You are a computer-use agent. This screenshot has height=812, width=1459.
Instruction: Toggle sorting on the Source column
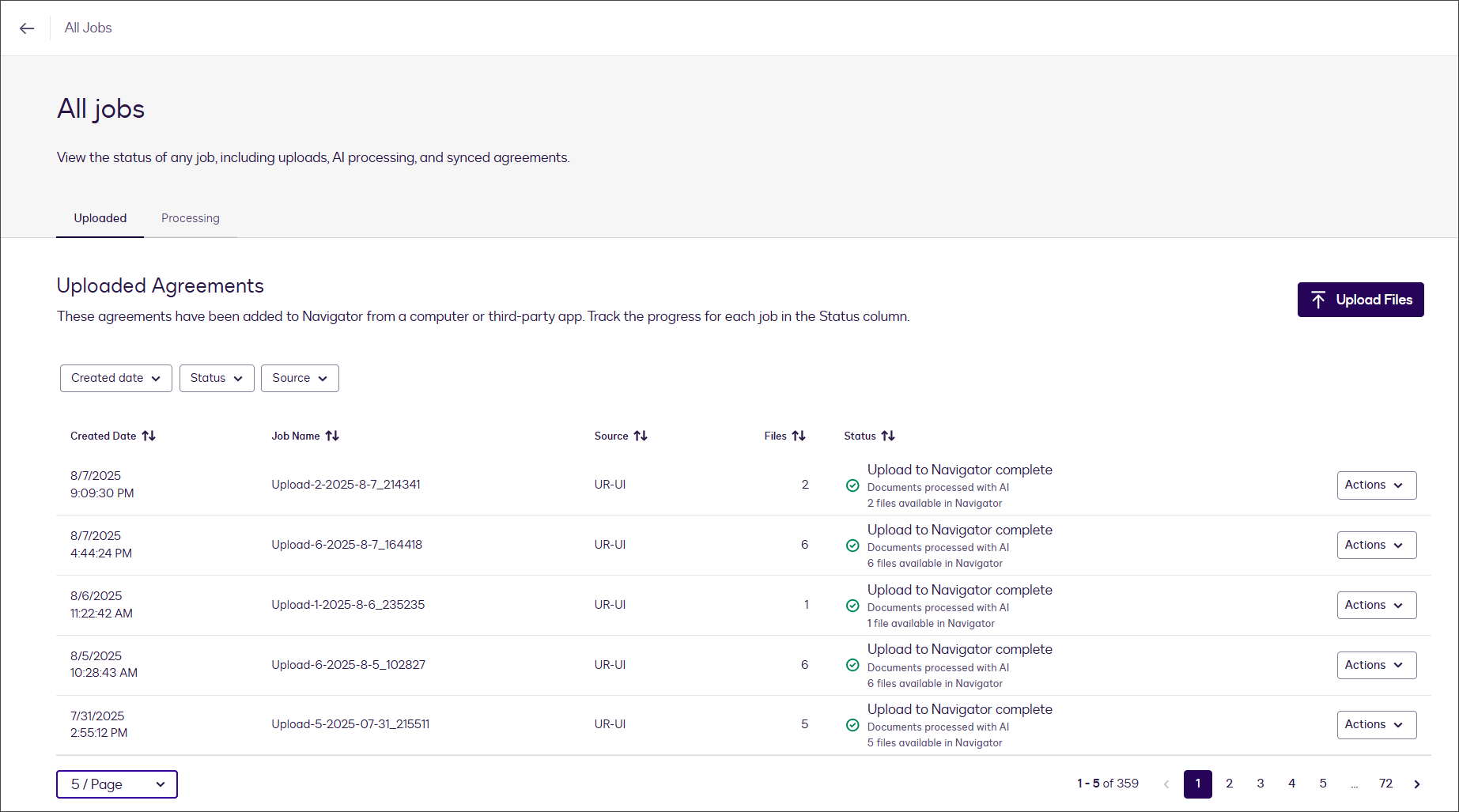click(x=641, y=436)
